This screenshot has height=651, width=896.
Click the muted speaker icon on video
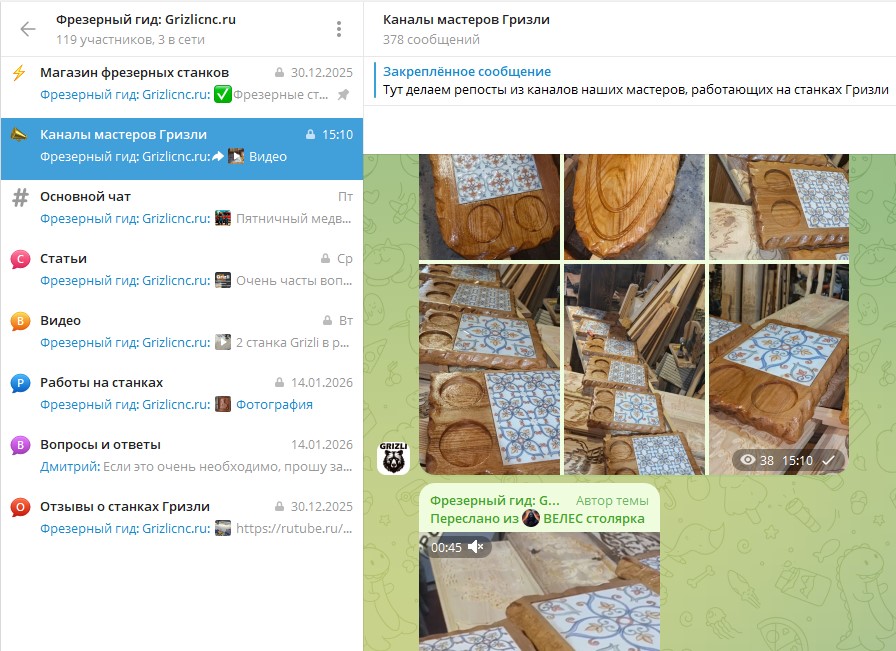475,548
